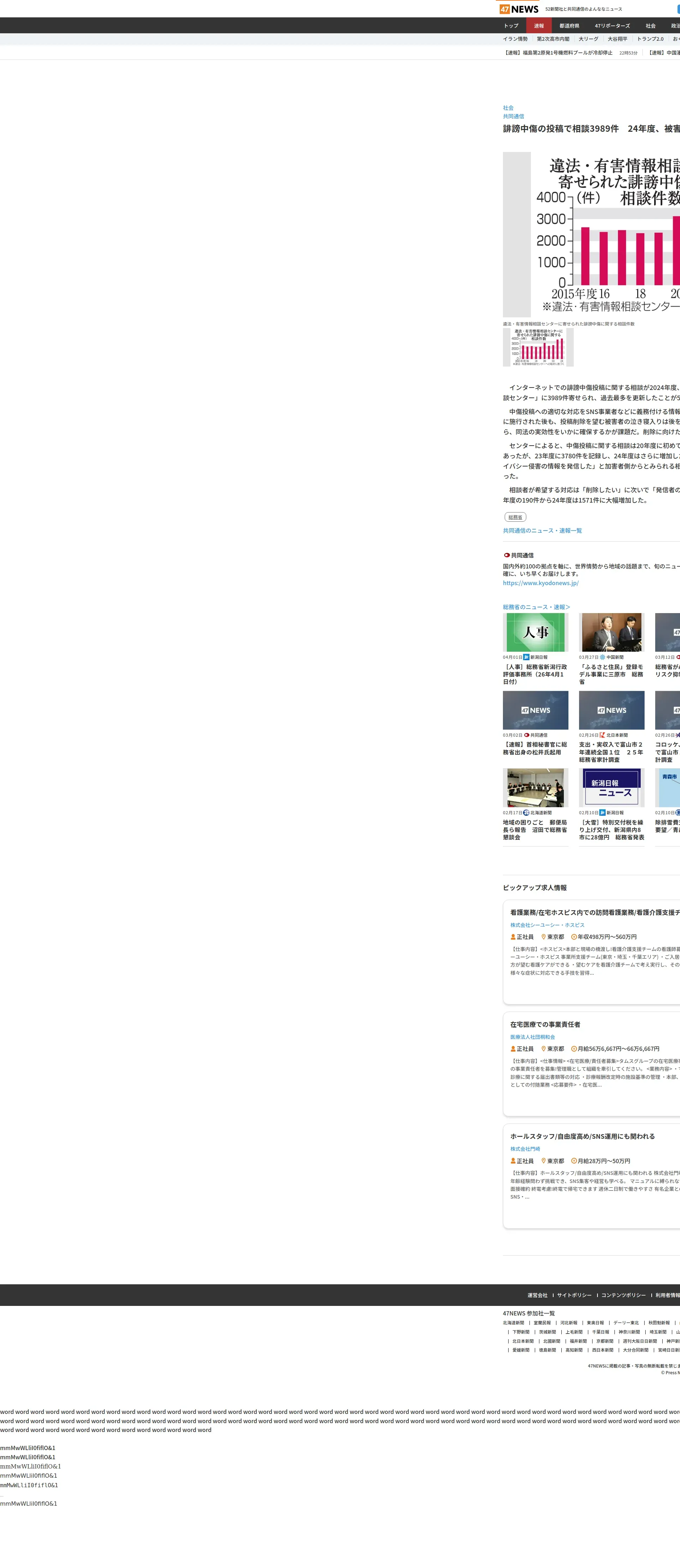This screenshot has height=1568, width=680.
Task: Open 総務省のニュース・速報 section link
Action: 536,607
